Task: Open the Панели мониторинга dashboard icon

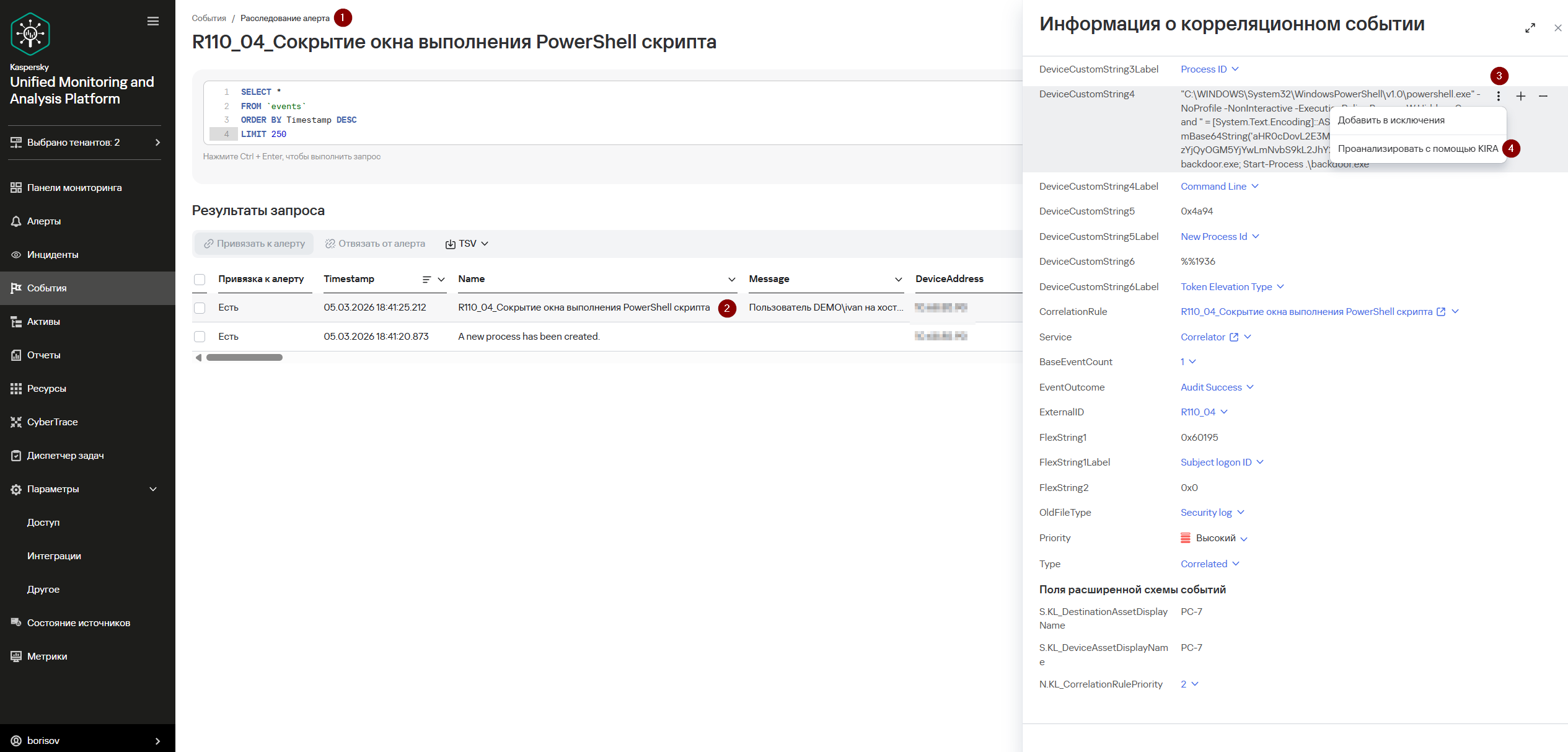Action: click(x=16, y=188)
